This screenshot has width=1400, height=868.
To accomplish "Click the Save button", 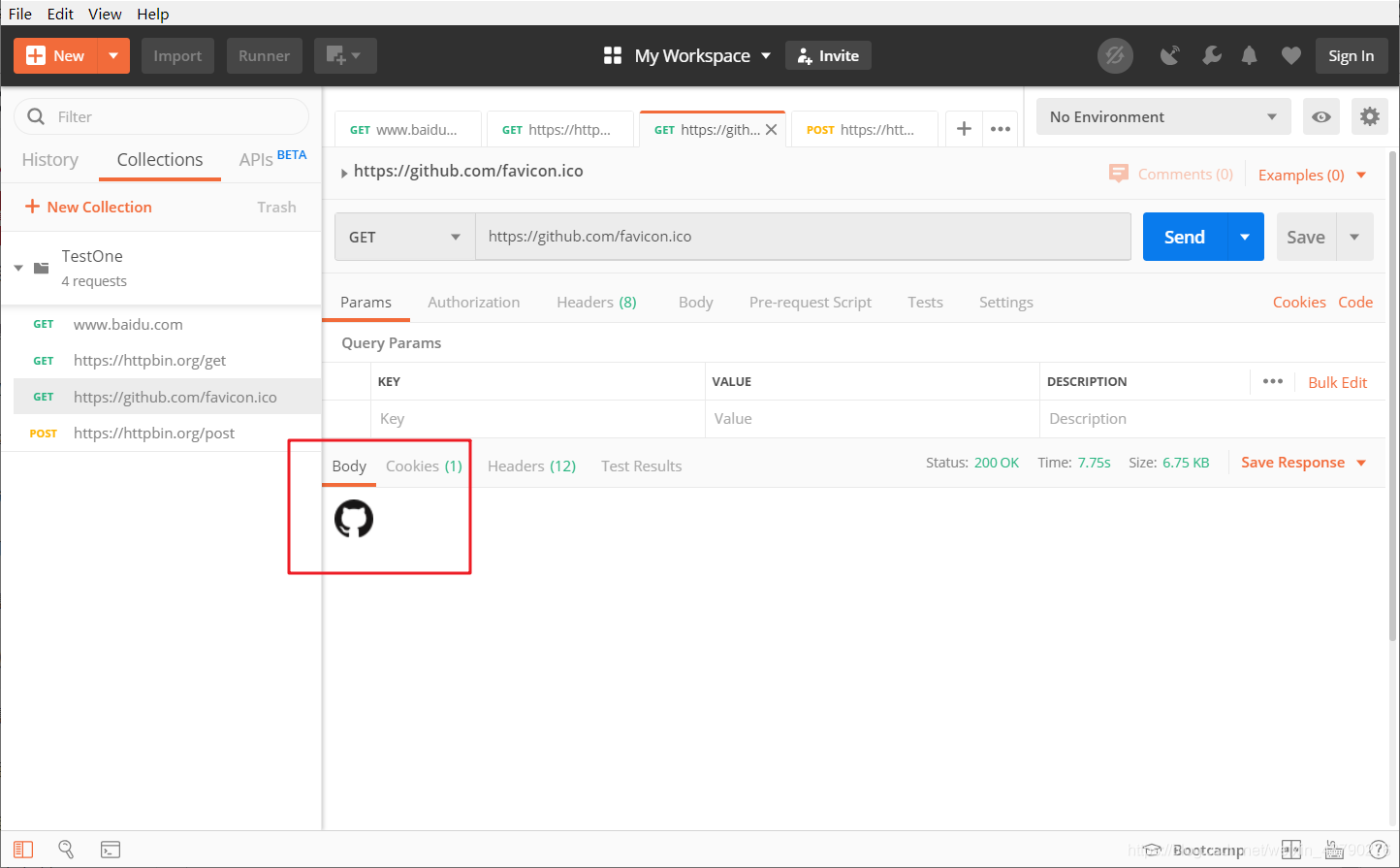I will pos(1306,237).
